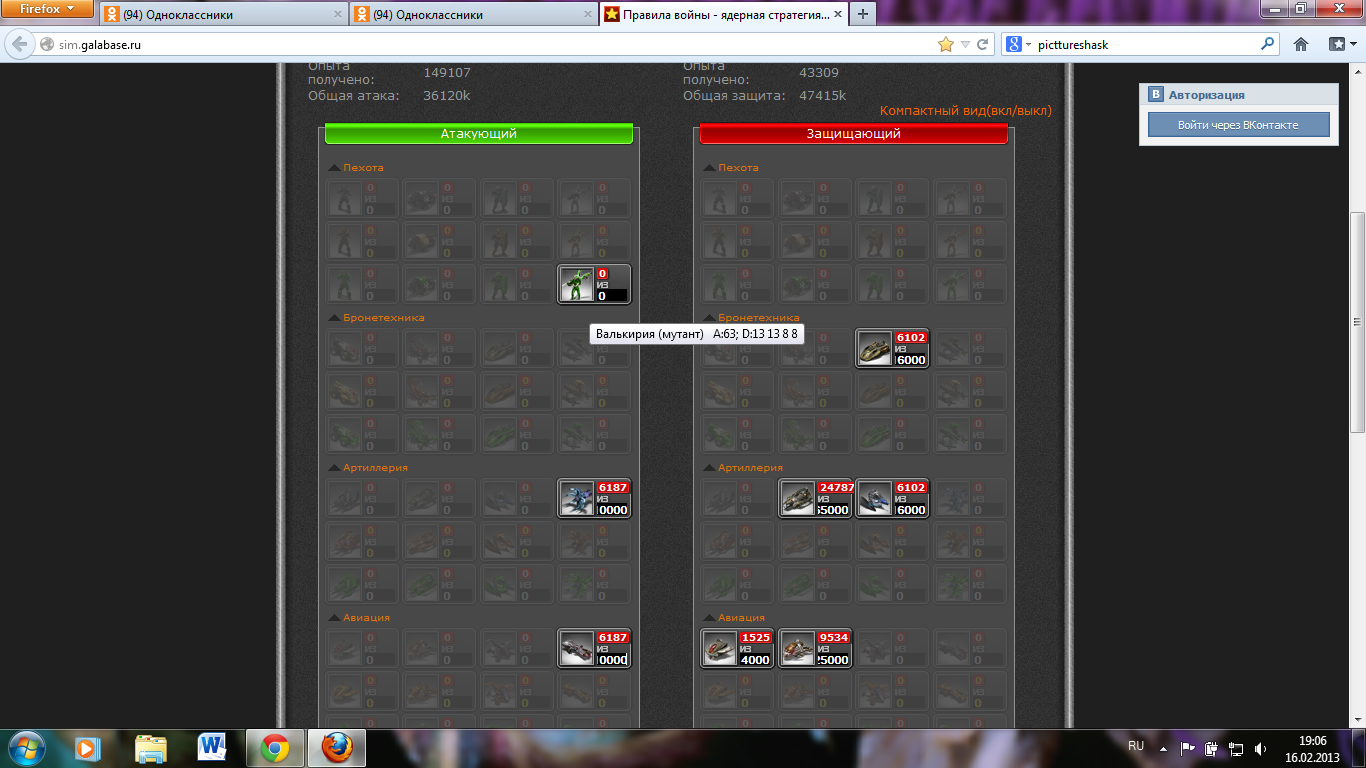Select the defender's active armor unit icon
This screenshot has height=768, width=1366.
click(875, 348)
